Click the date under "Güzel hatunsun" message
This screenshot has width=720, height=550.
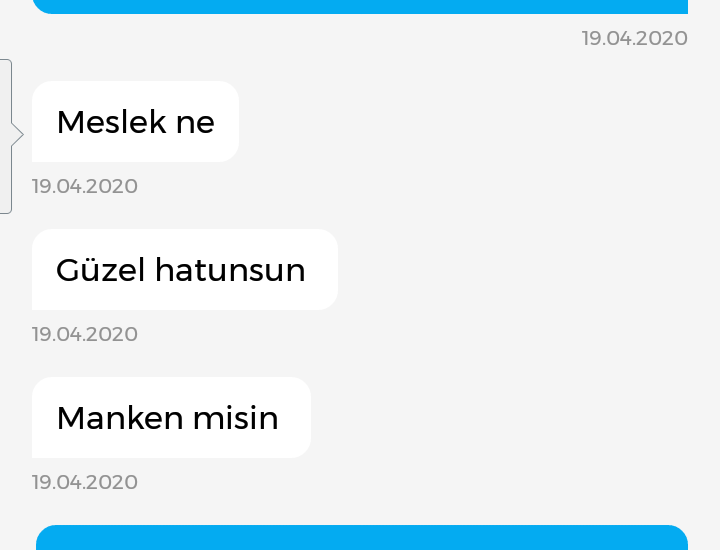tap(85, 334)
